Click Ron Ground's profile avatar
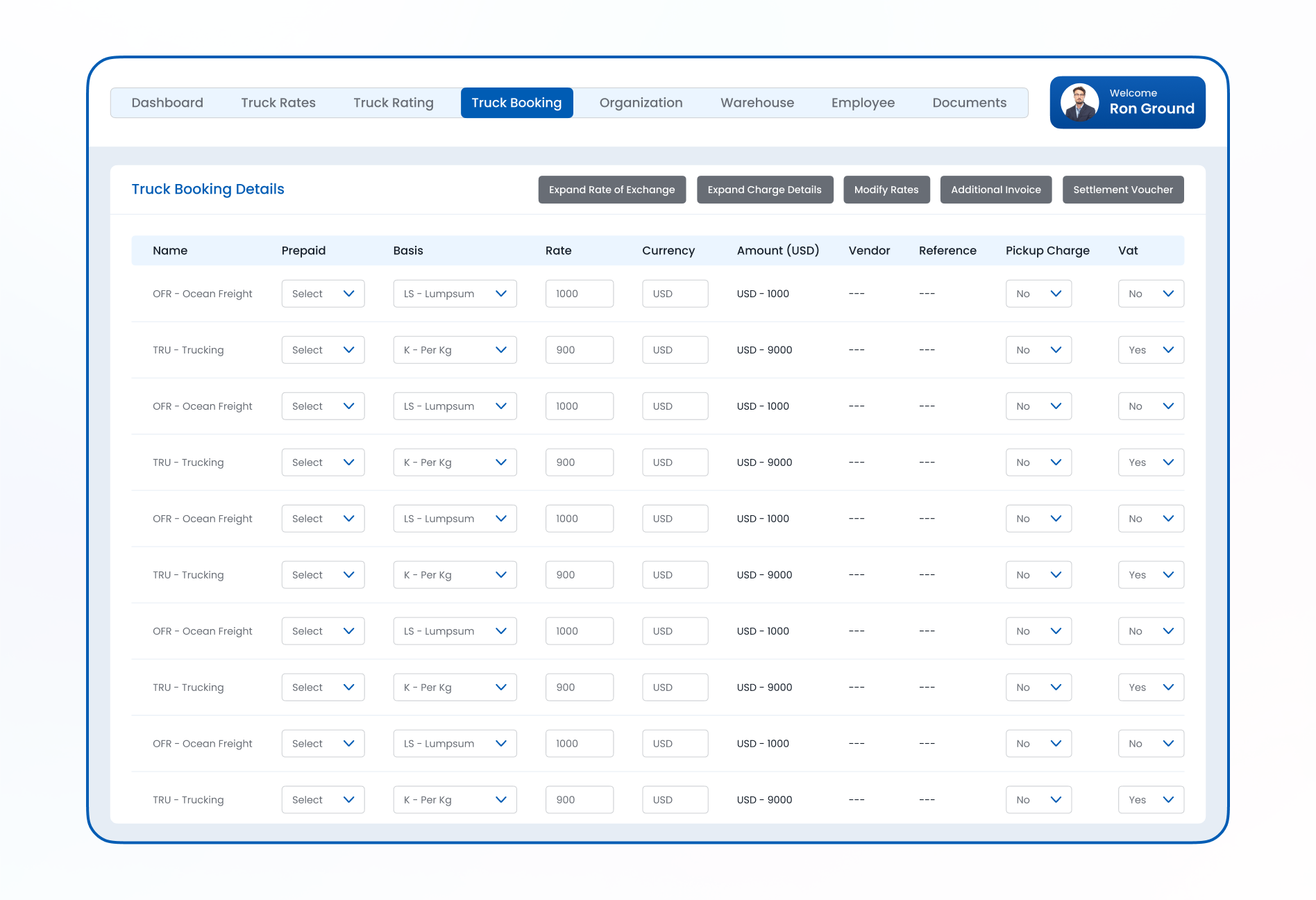Image resolution: width=1316 pixels, height=900 pixels. point(1080,103)
